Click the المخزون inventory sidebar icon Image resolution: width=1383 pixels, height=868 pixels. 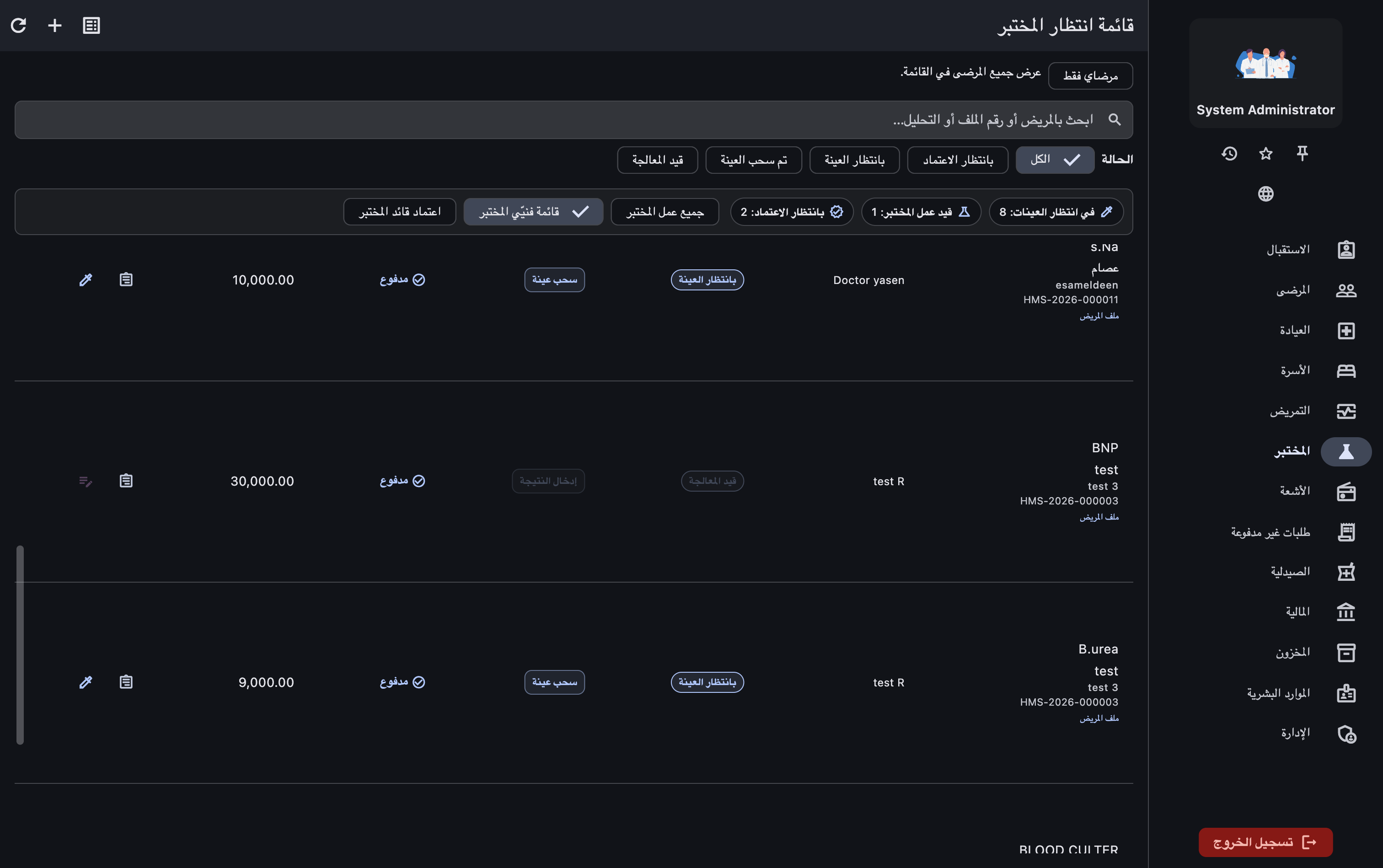tap(1345, 653)
